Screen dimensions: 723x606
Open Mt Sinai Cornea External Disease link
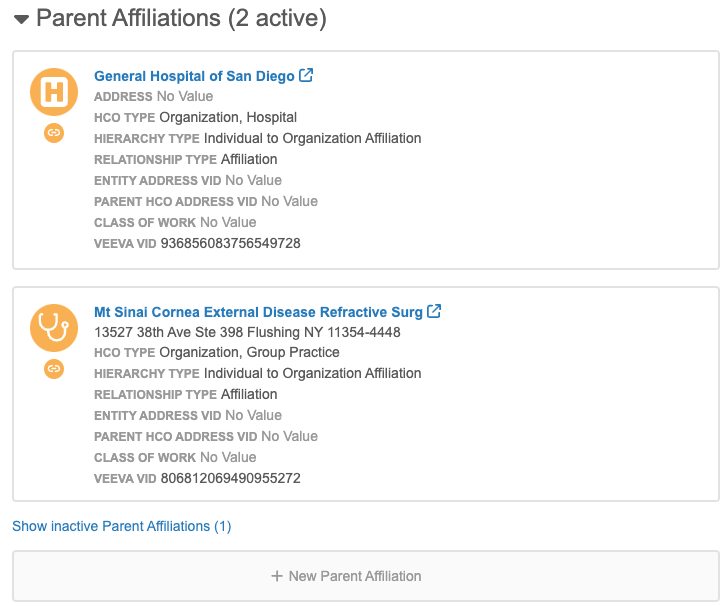pyautogui.click(x=258, y=312)
